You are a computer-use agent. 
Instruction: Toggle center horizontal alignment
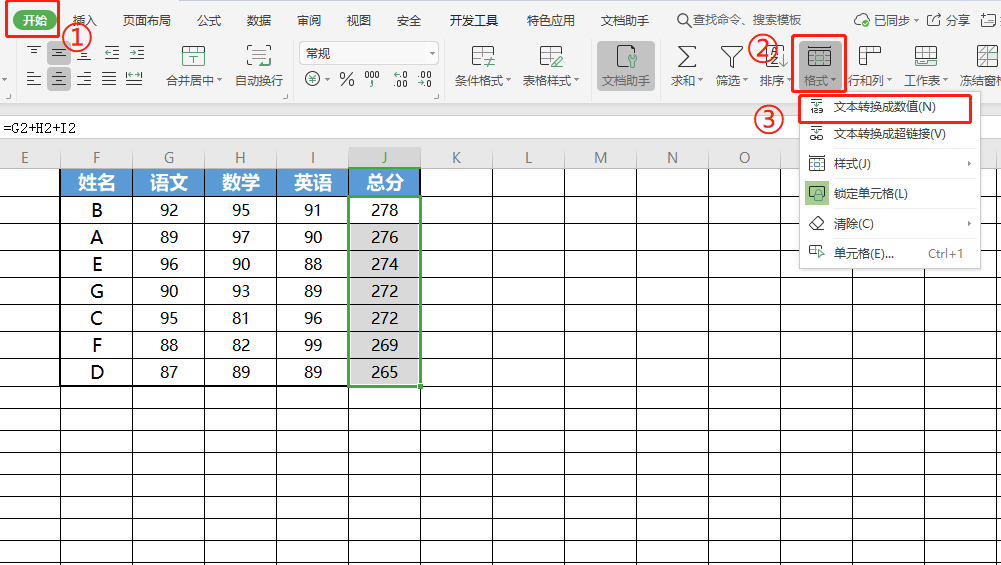[x=60, y=79]
